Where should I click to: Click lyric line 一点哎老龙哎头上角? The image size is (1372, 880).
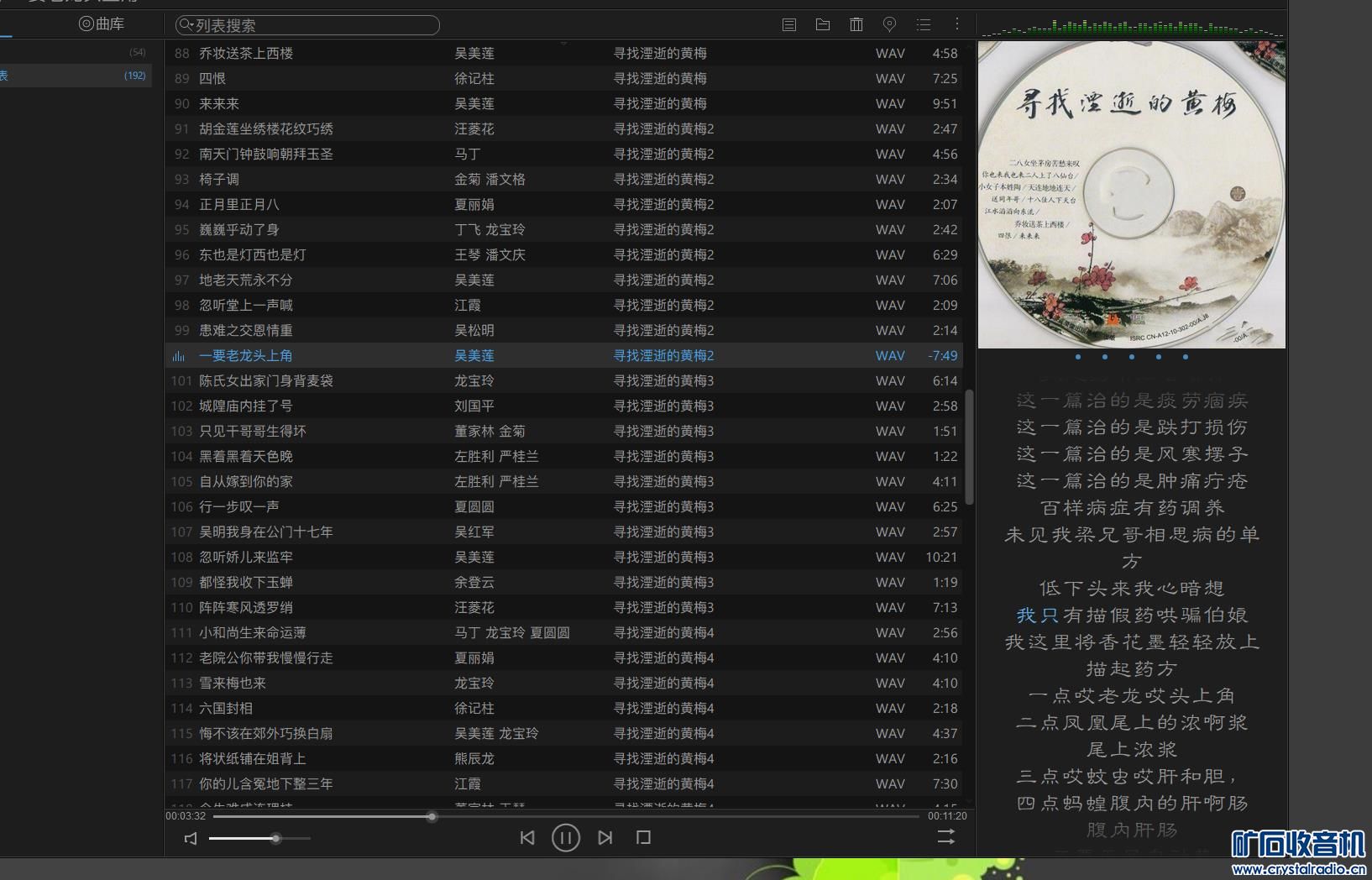(x=1132, y=696)
